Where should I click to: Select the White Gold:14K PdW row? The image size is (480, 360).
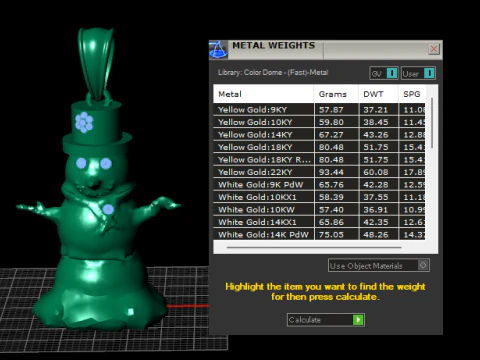coord(319,234)
